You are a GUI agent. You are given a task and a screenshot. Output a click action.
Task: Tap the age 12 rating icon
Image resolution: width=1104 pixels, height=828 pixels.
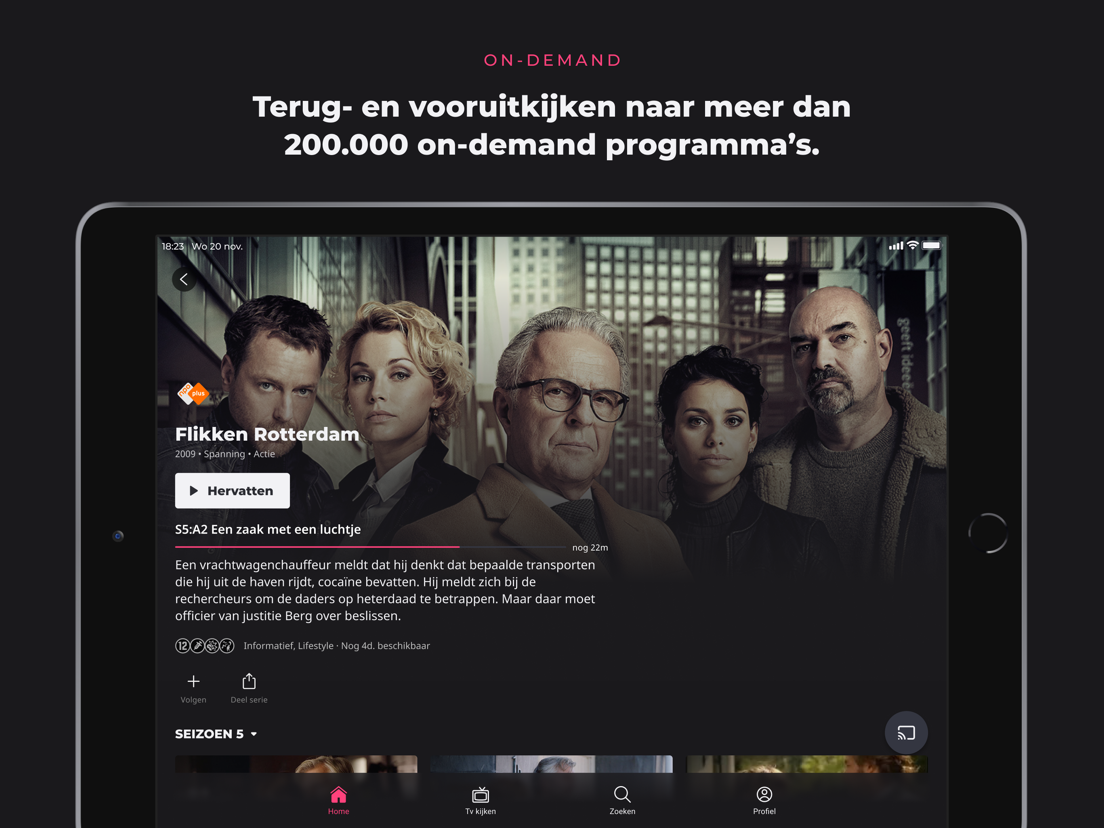pyautogui.click(x=182, y=646)
